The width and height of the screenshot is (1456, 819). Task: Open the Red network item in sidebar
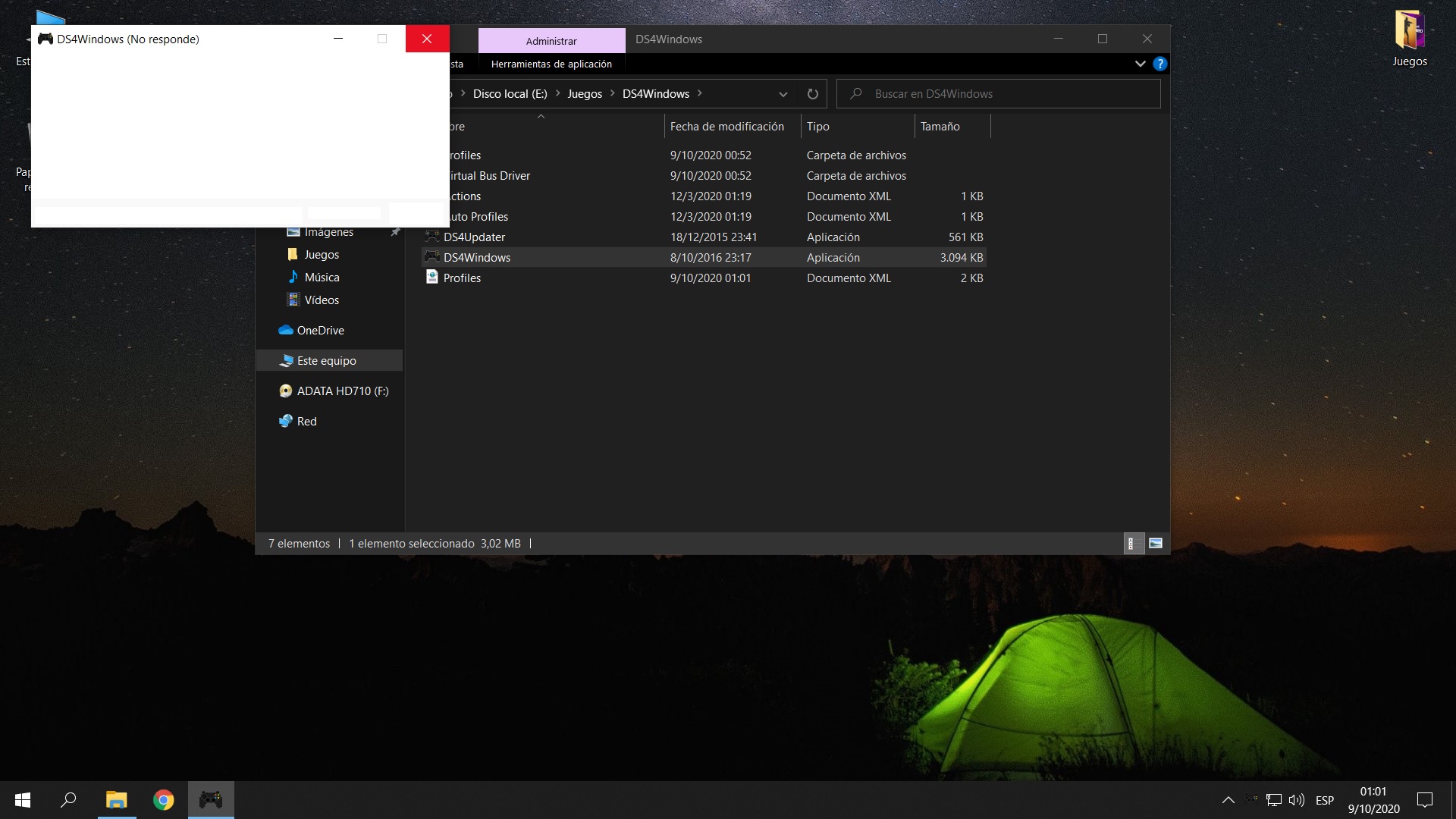click(306, 422)
